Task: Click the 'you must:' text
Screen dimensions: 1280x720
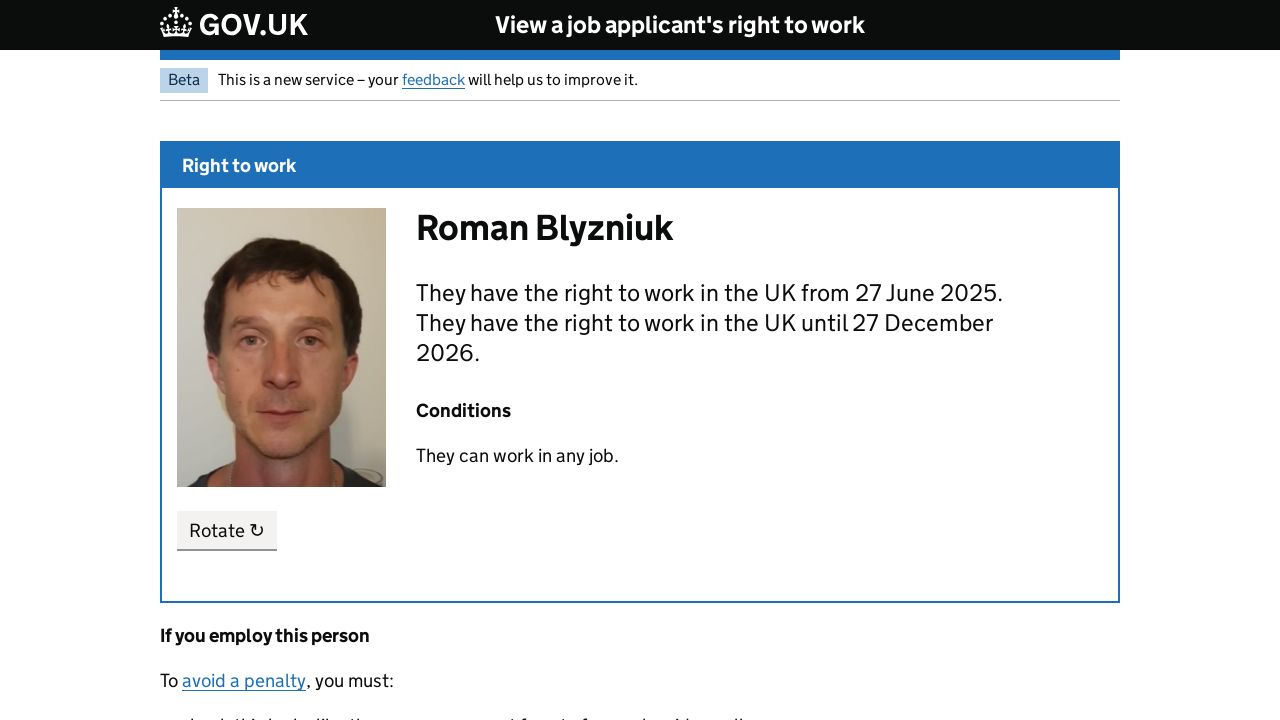Action: pos(354,681)
